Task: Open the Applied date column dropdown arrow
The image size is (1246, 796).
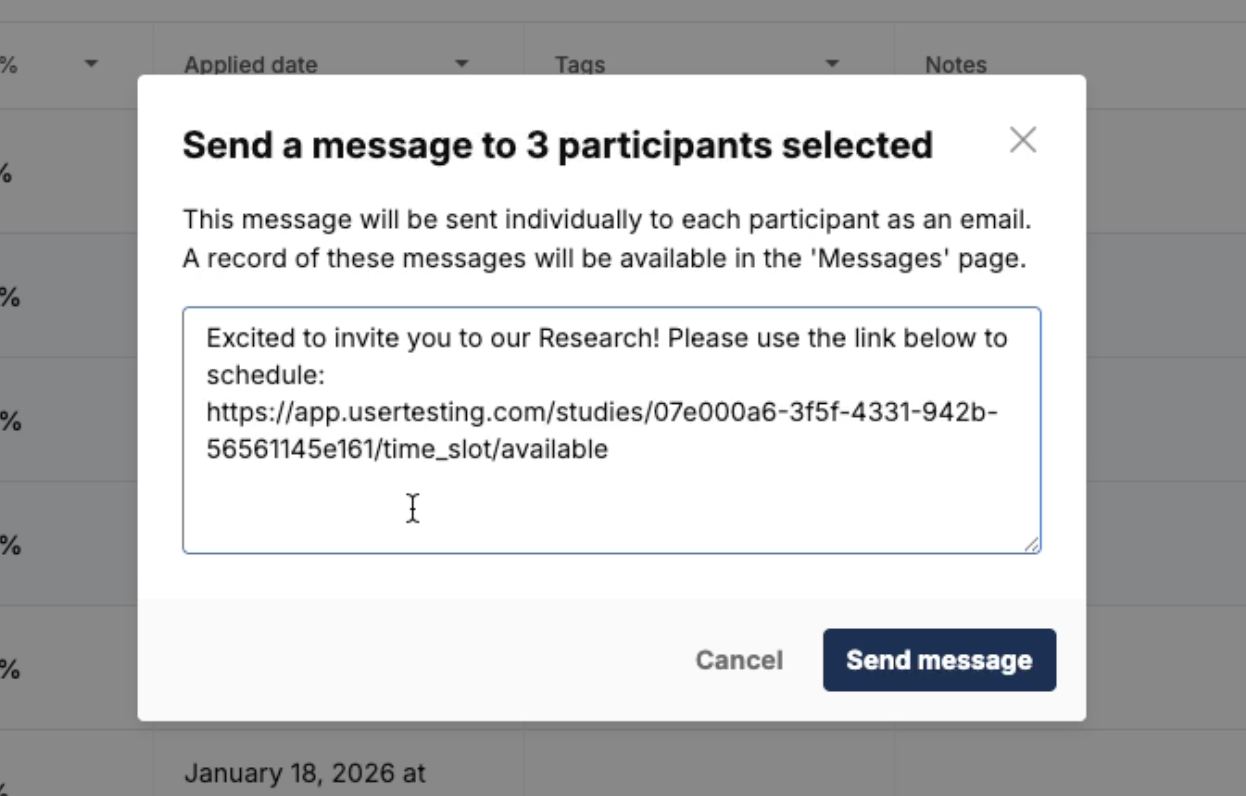Action: [462, 64]
